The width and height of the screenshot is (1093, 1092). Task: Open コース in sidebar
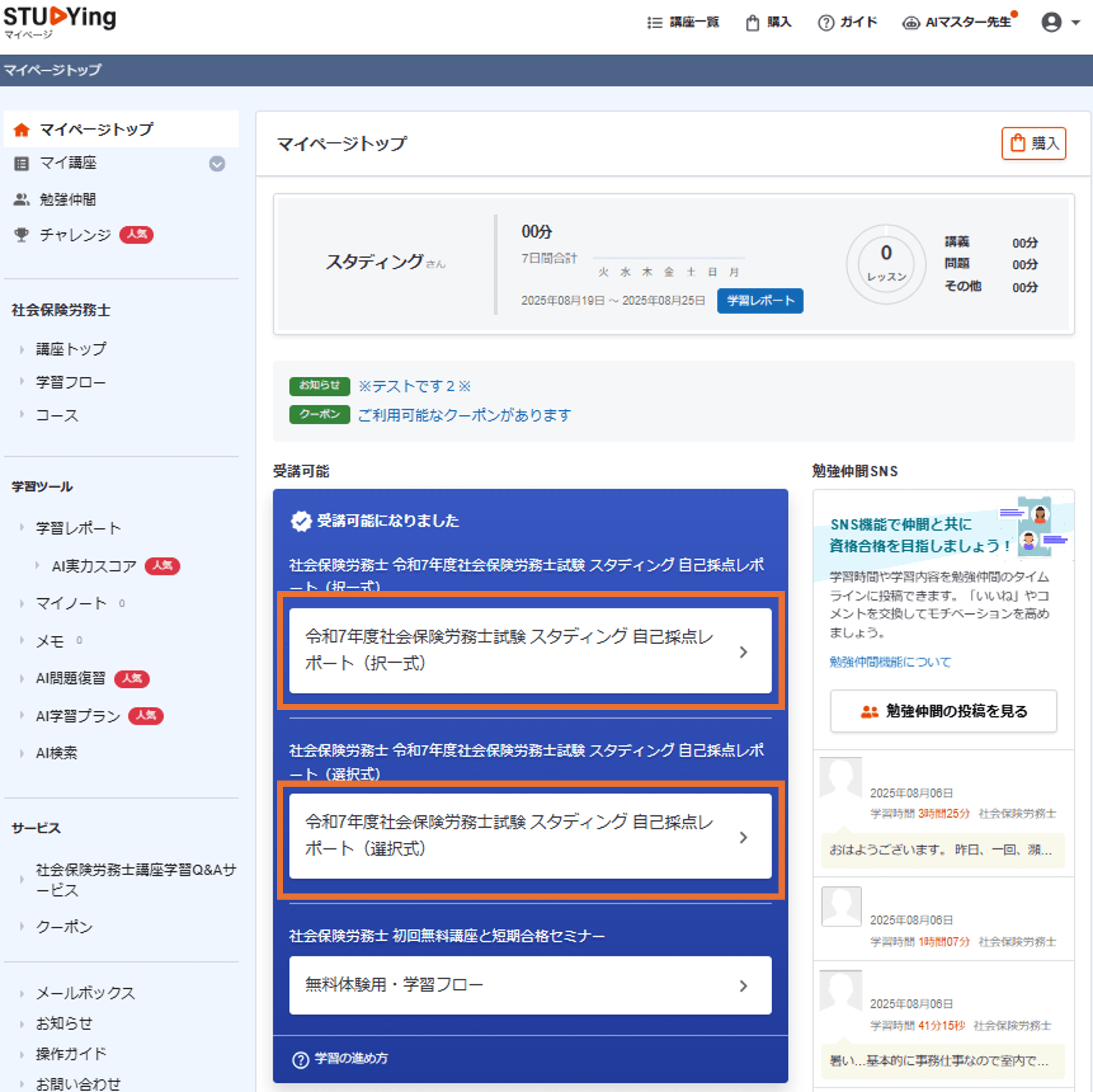[57, 415]
